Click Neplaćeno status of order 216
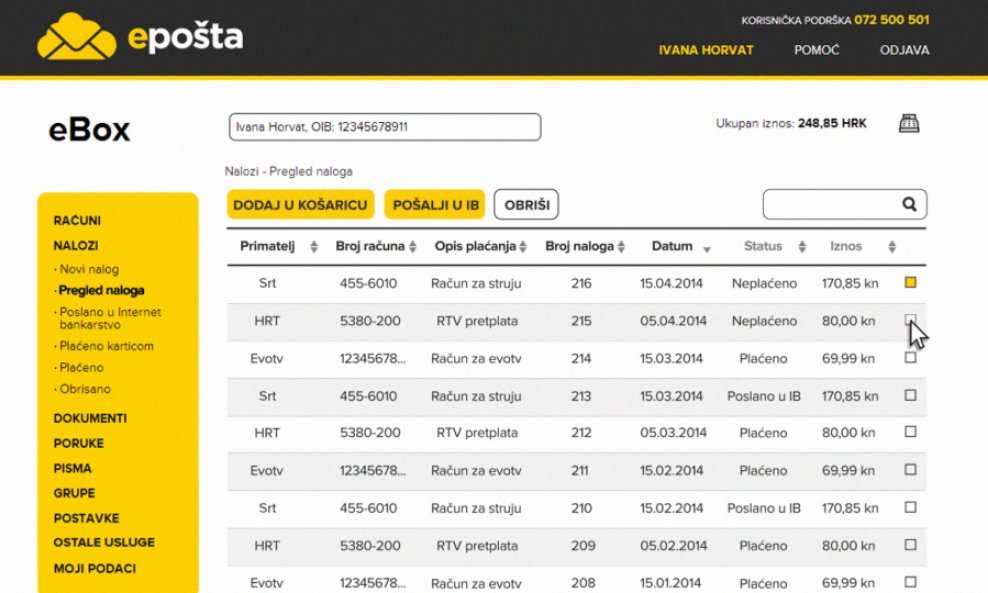Image resolution: width=988 pixels, height=593 pixels. (764, 284)
